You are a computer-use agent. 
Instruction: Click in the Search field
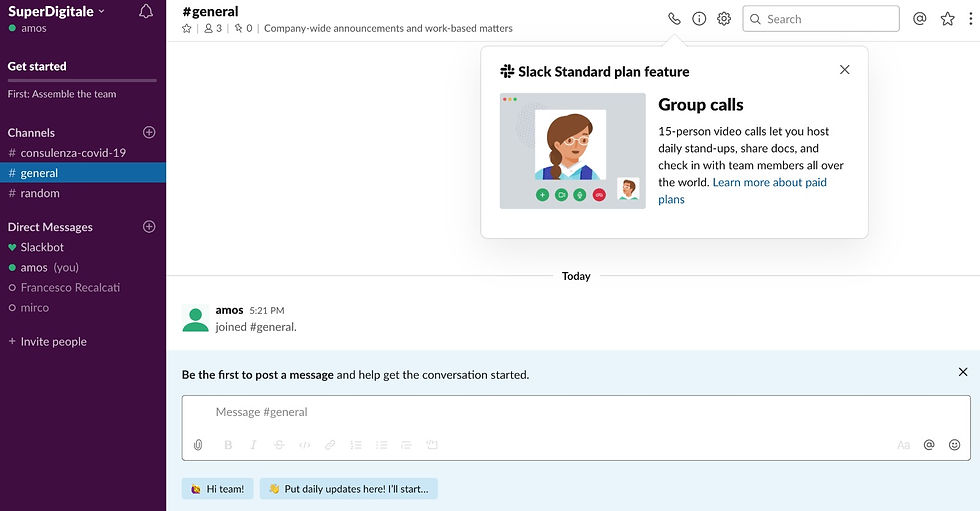click(821, 19)
